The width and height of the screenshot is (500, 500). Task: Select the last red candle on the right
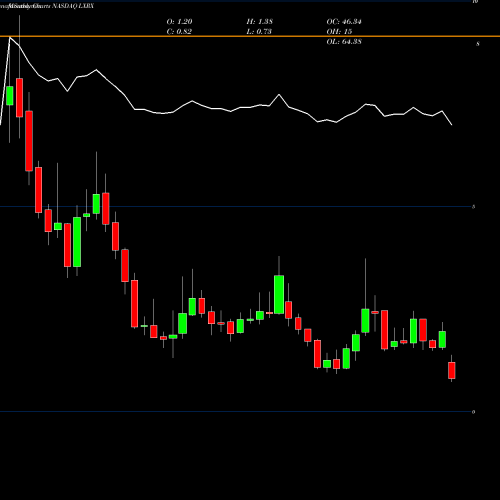click(452, 370)
